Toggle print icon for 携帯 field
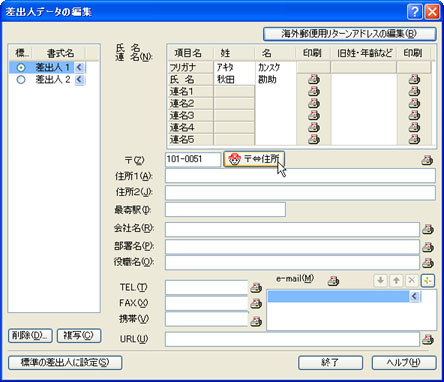The height and width of the screenshot is (382, 444). coord(256,322)
